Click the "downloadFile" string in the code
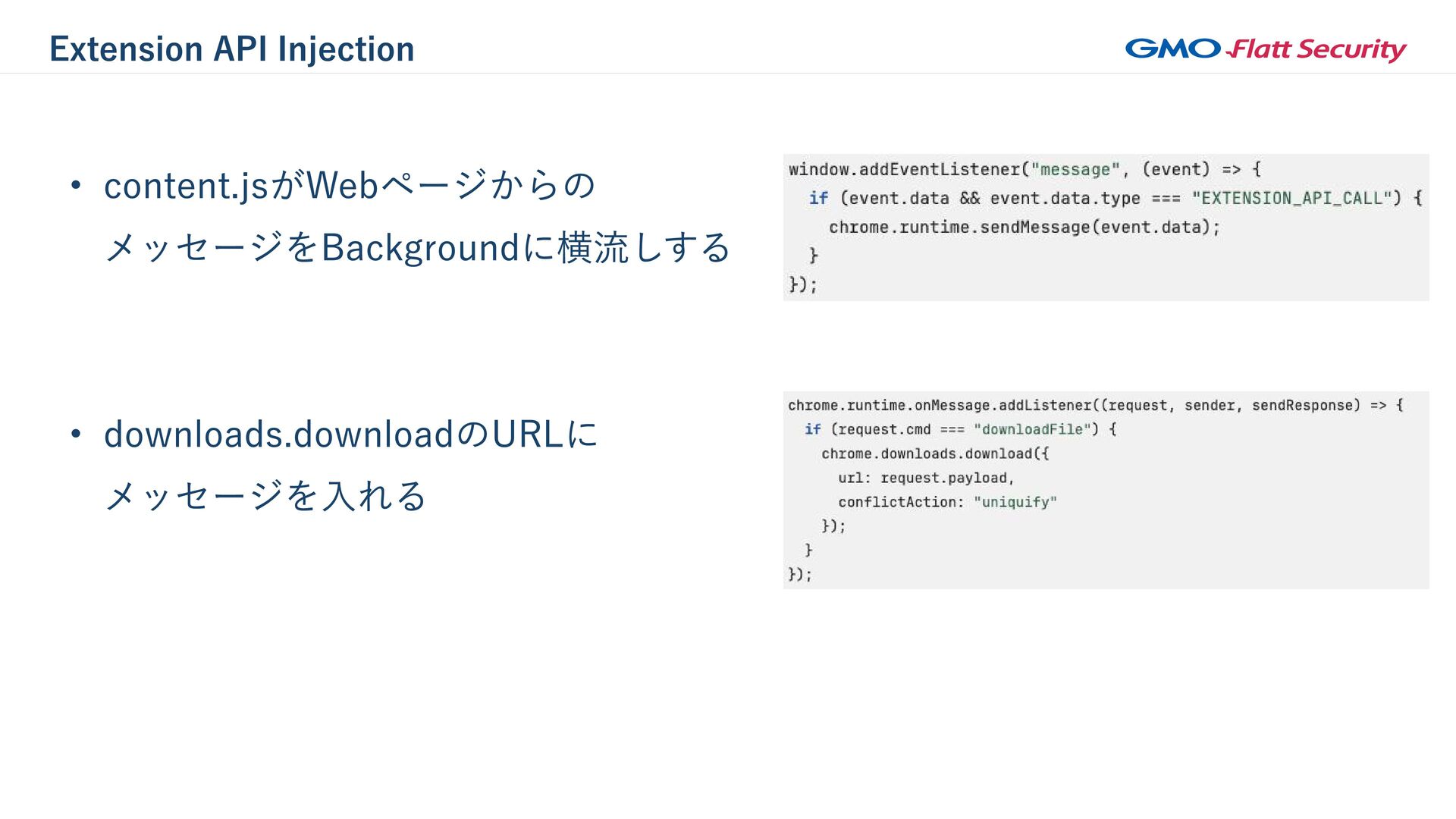The height and width of the screenshot is (819, 1456). (1032, 429)
